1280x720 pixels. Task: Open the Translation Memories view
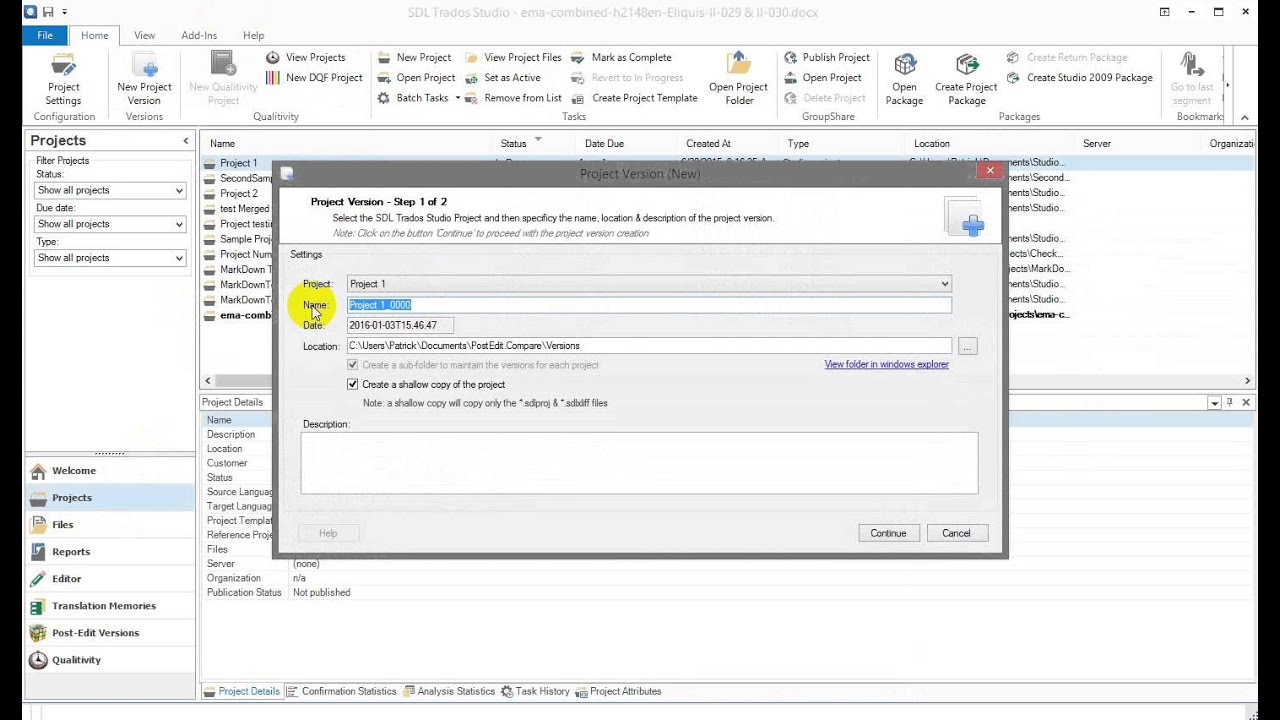tap(110, 605)
